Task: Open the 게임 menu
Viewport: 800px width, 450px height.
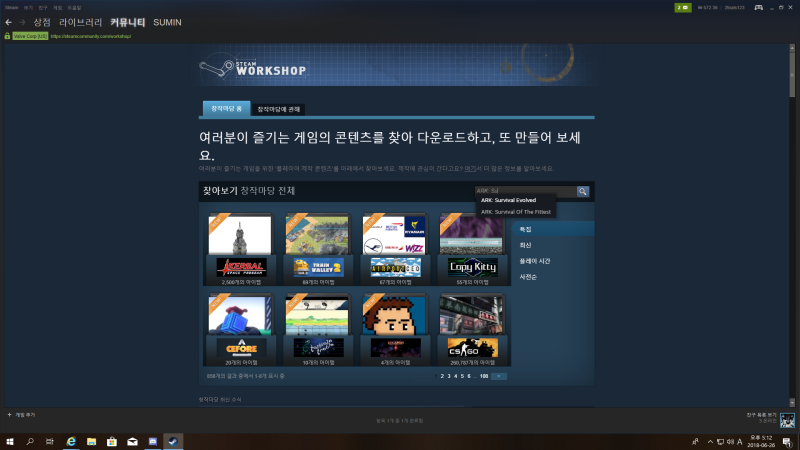Action: 58,8
